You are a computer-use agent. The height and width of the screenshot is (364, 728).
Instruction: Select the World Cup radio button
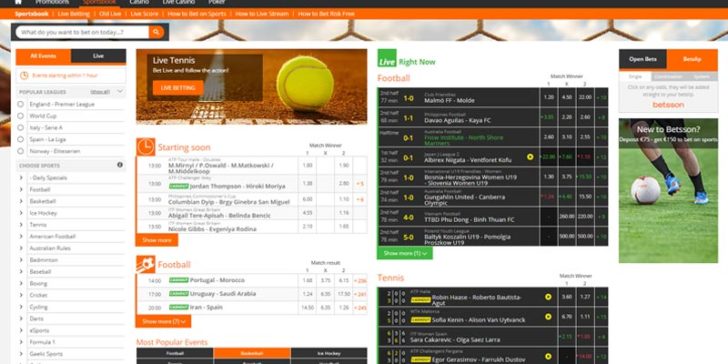[20, 116]
